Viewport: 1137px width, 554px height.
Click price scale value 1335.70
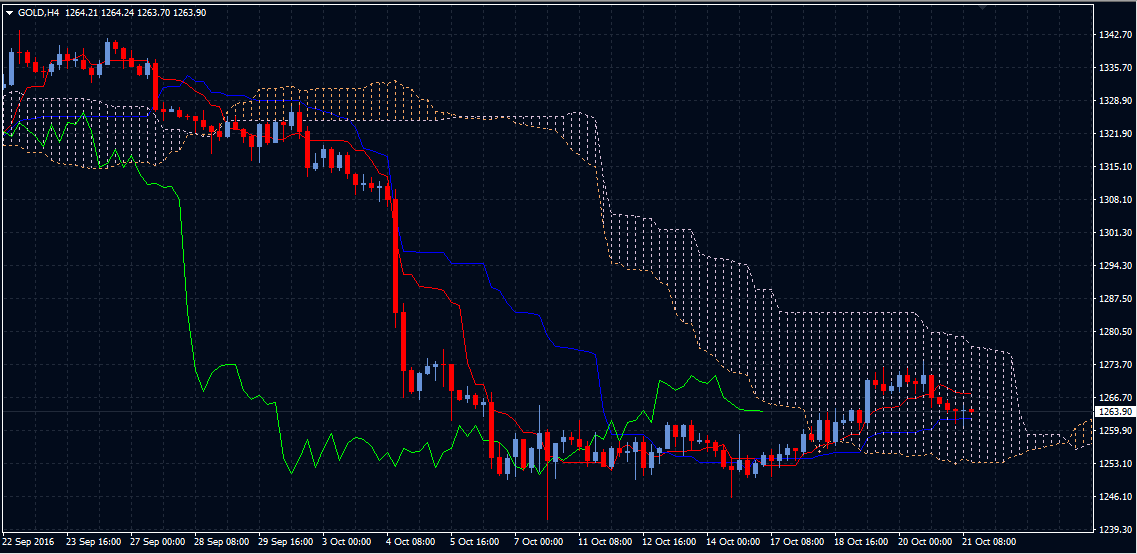point(1115,67)
